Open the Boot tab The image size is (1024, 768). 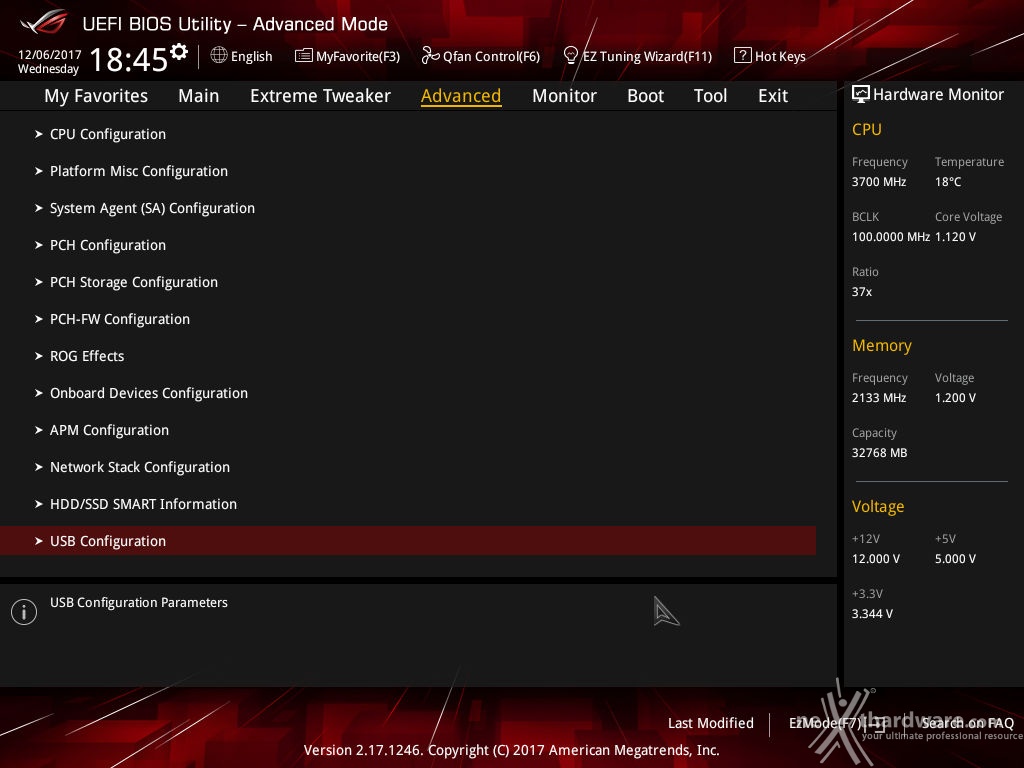(x=645, y=96)
